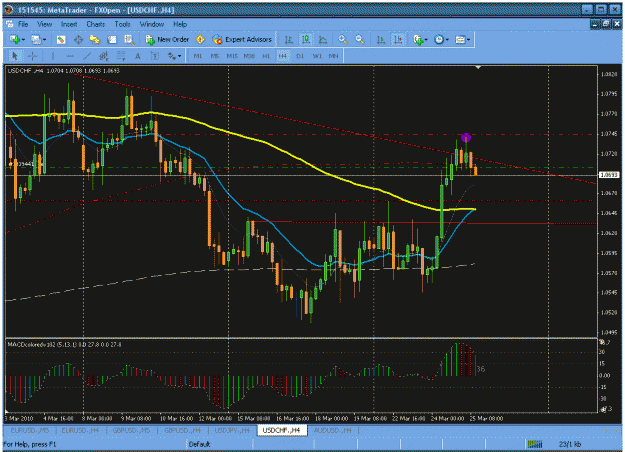
Task: Toggle the Terminal window icon
Action: (x=112, y=39)
